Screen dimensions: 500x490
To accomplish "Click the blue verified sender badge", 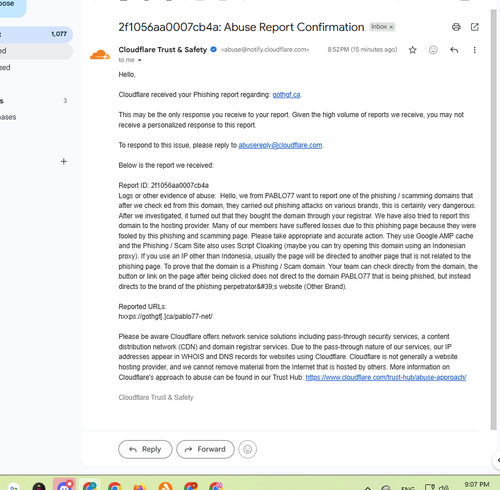I will (213, 50).
